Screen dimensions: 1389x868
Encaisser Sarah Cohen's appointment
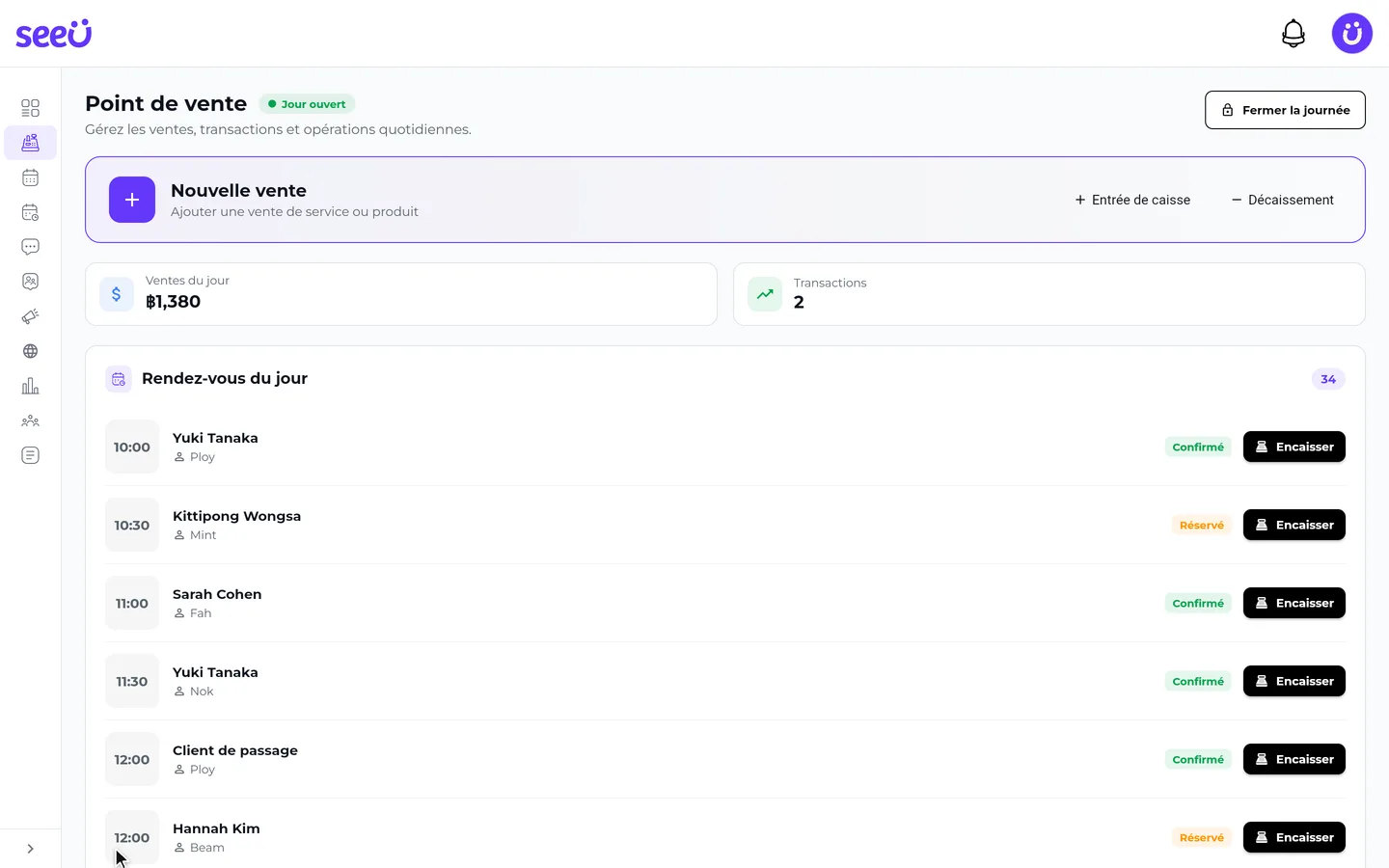pos(1294,603)
